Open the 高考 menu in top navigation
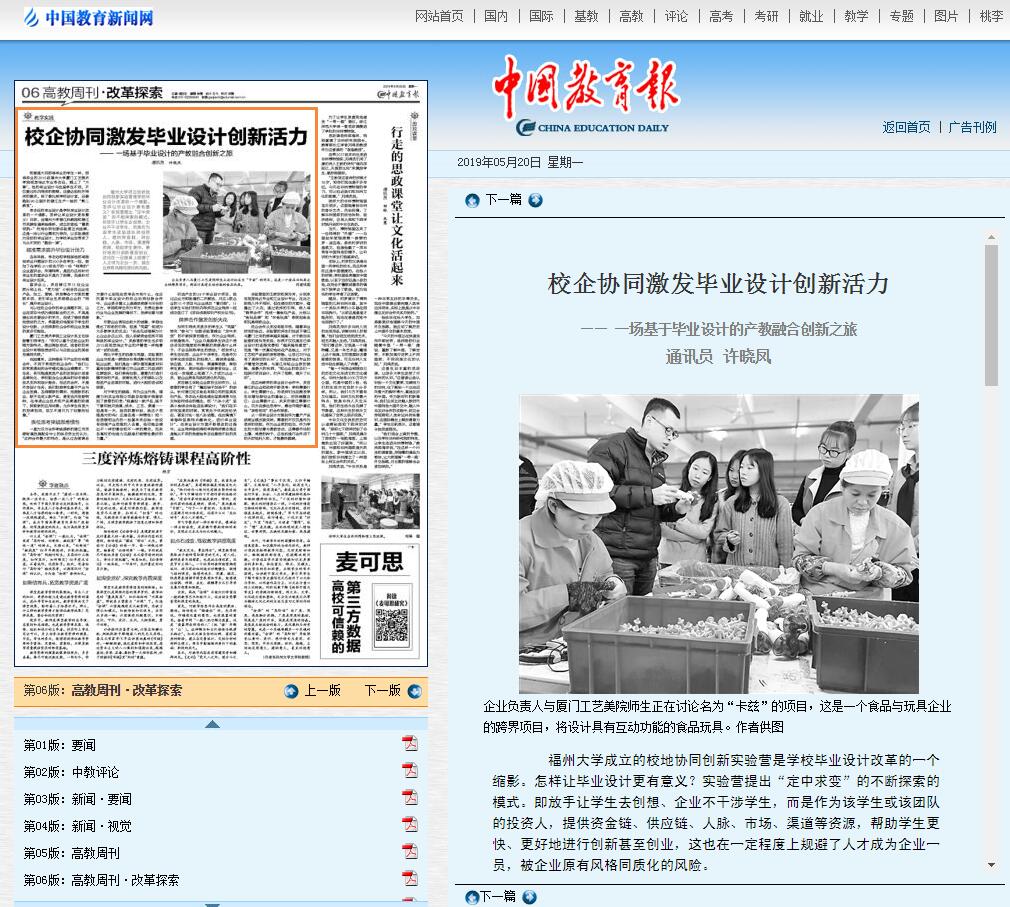Viewport: 1010px width, 907px height. (721, 16)
